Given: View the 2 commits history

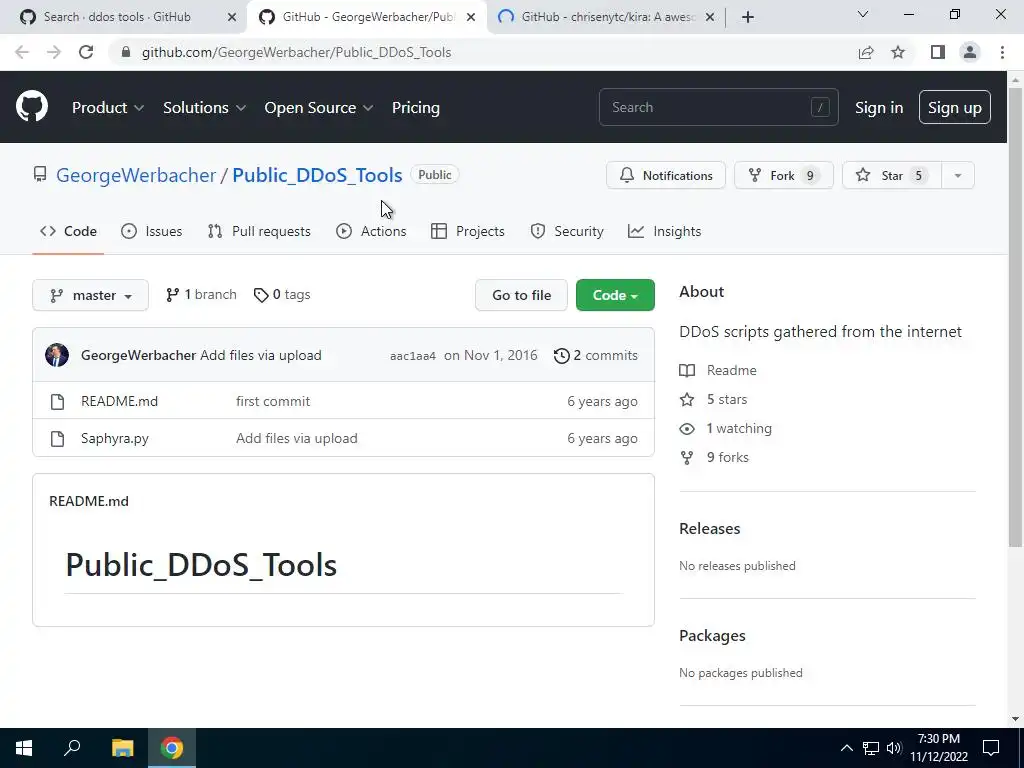Looking at the screenshot, I should pos(596,356).
